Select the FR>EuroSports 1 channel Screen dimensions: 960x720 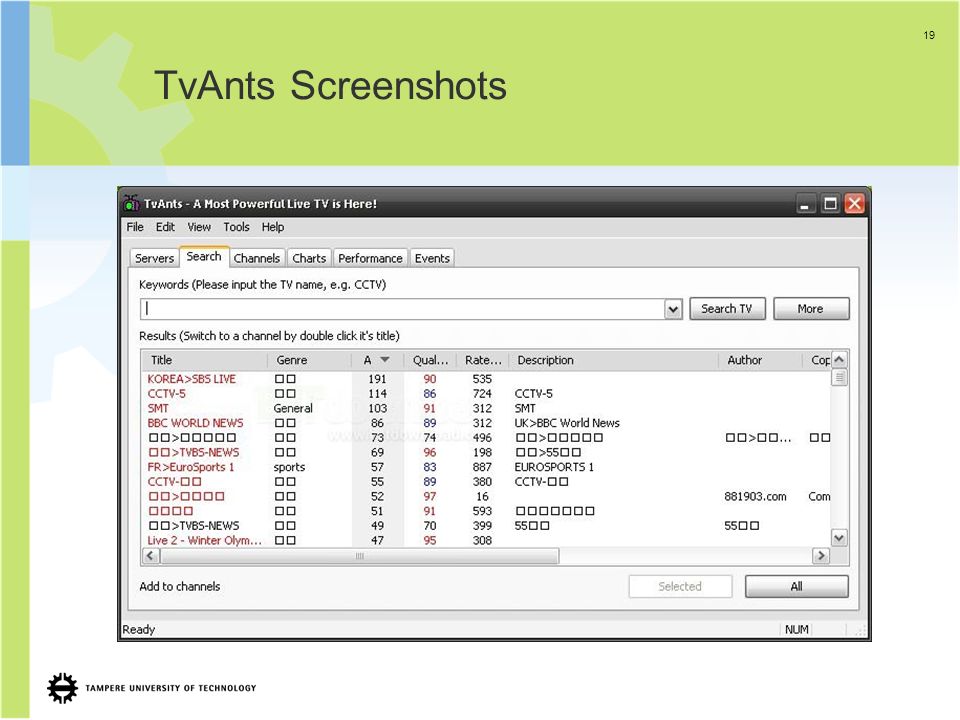pos(191,467)
